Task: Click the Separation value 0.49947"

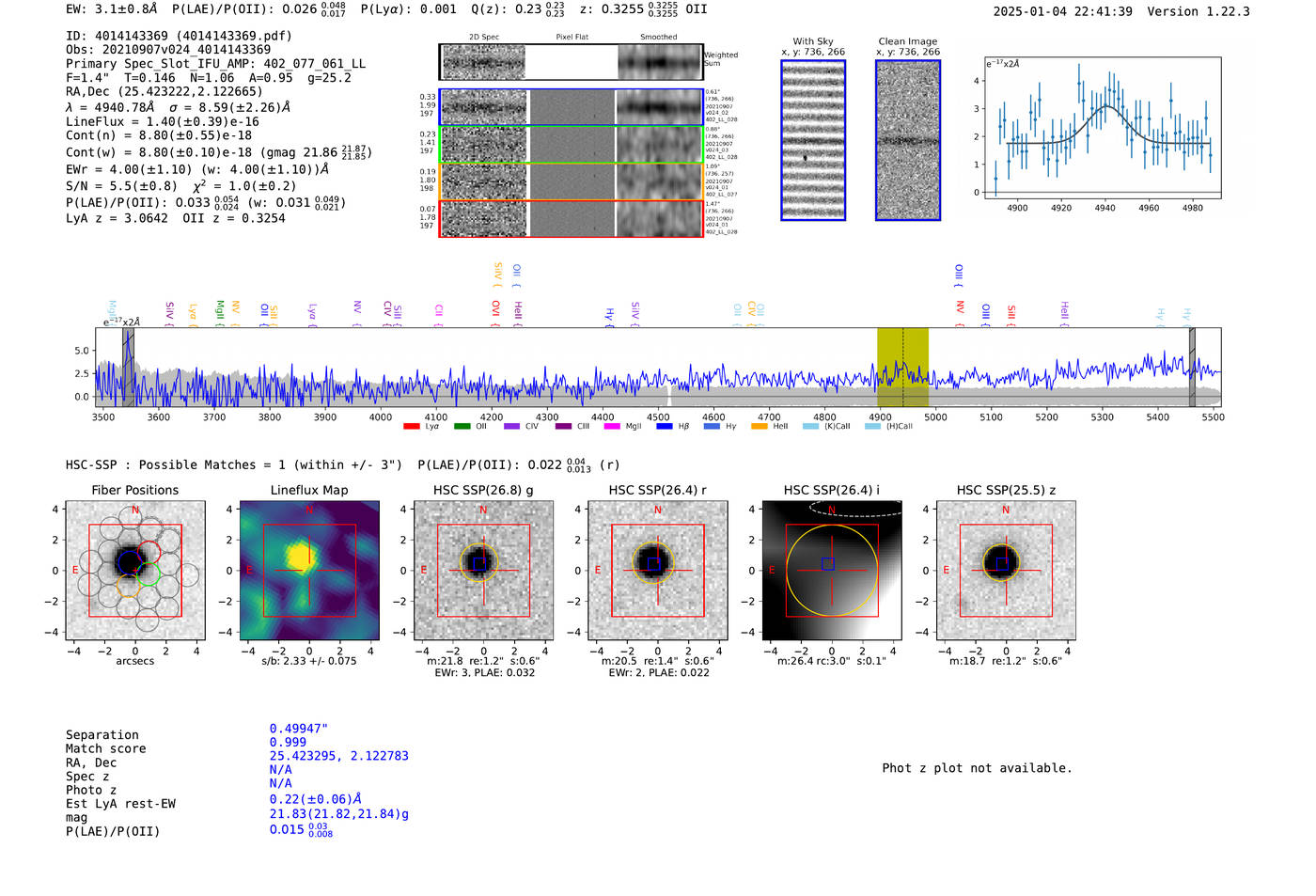Action: point(299,729)
